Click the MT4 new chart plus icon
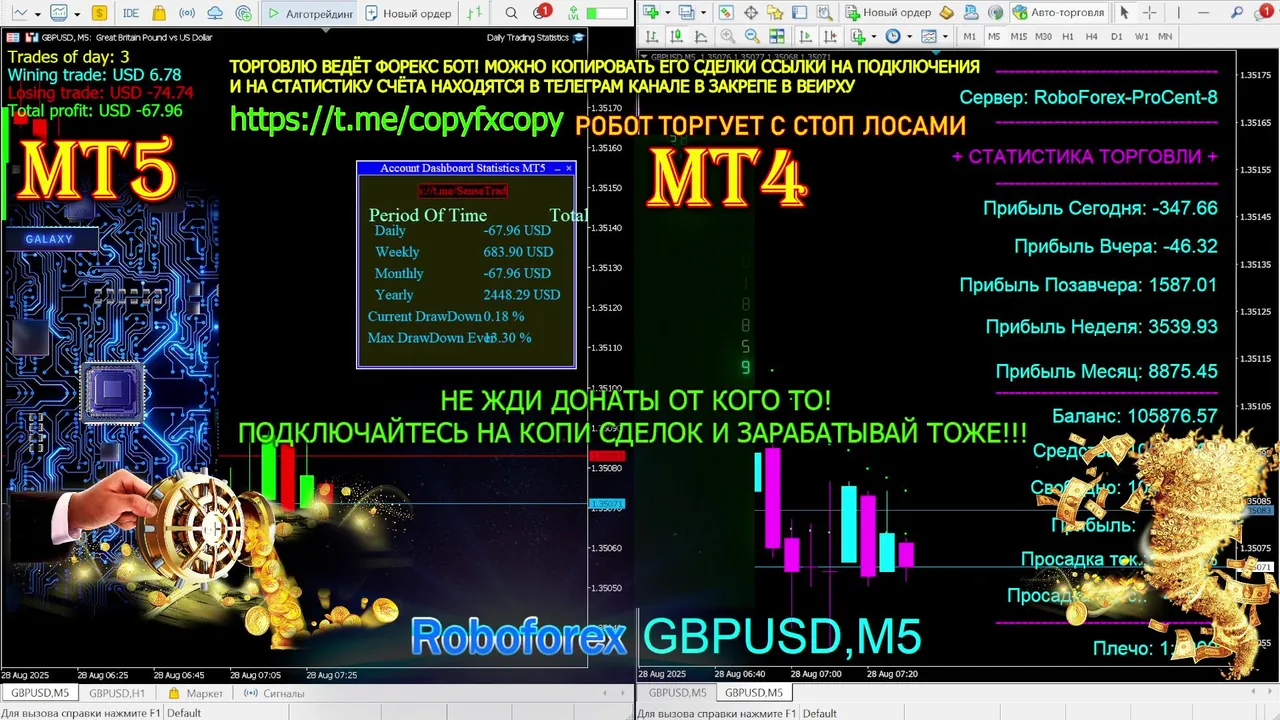 [x=649, y=12]
